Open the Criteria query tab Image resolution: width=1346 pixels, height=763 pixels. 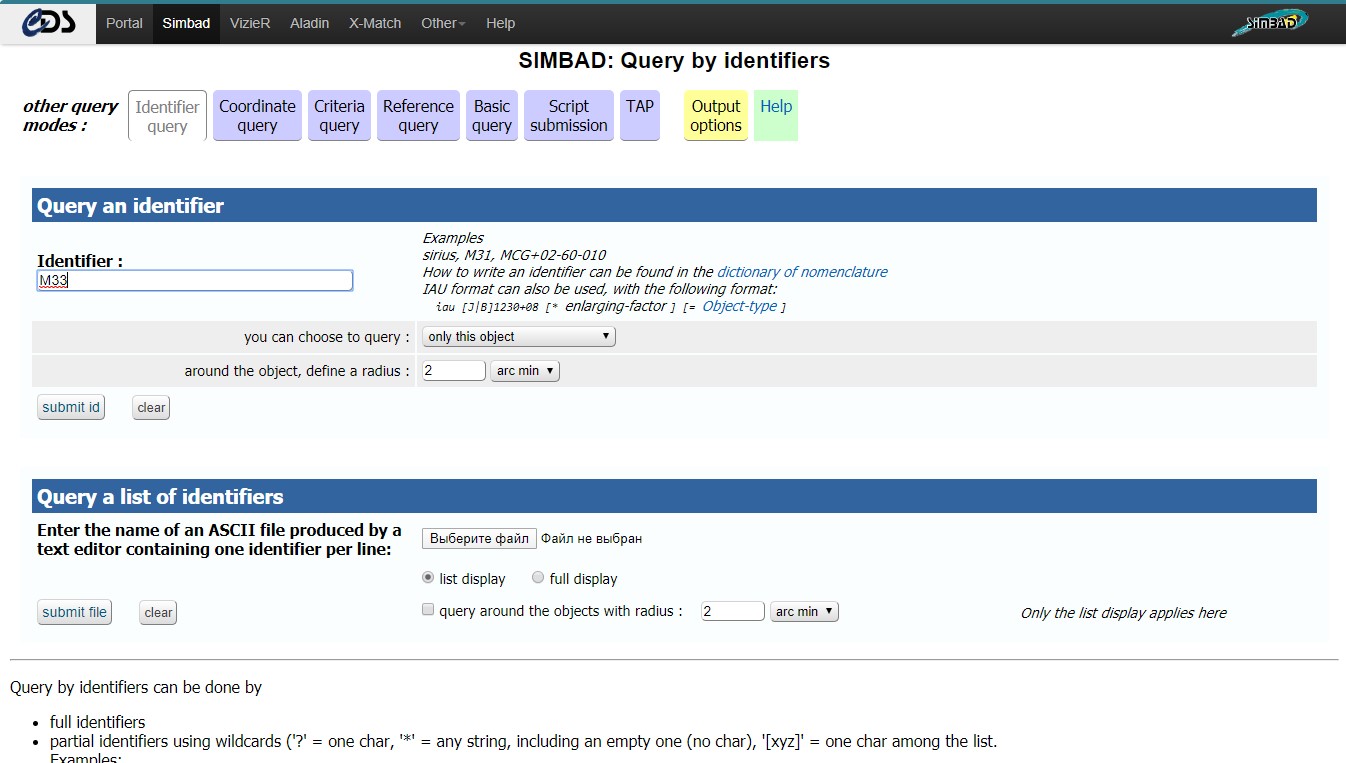tap(339, 116)
